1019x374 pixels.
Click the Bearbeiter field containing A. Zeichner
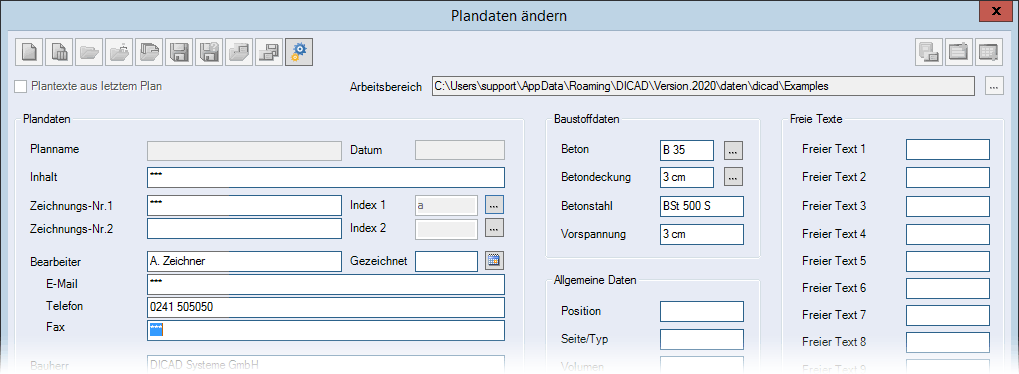pyautogui.click(x=244, y=261)
